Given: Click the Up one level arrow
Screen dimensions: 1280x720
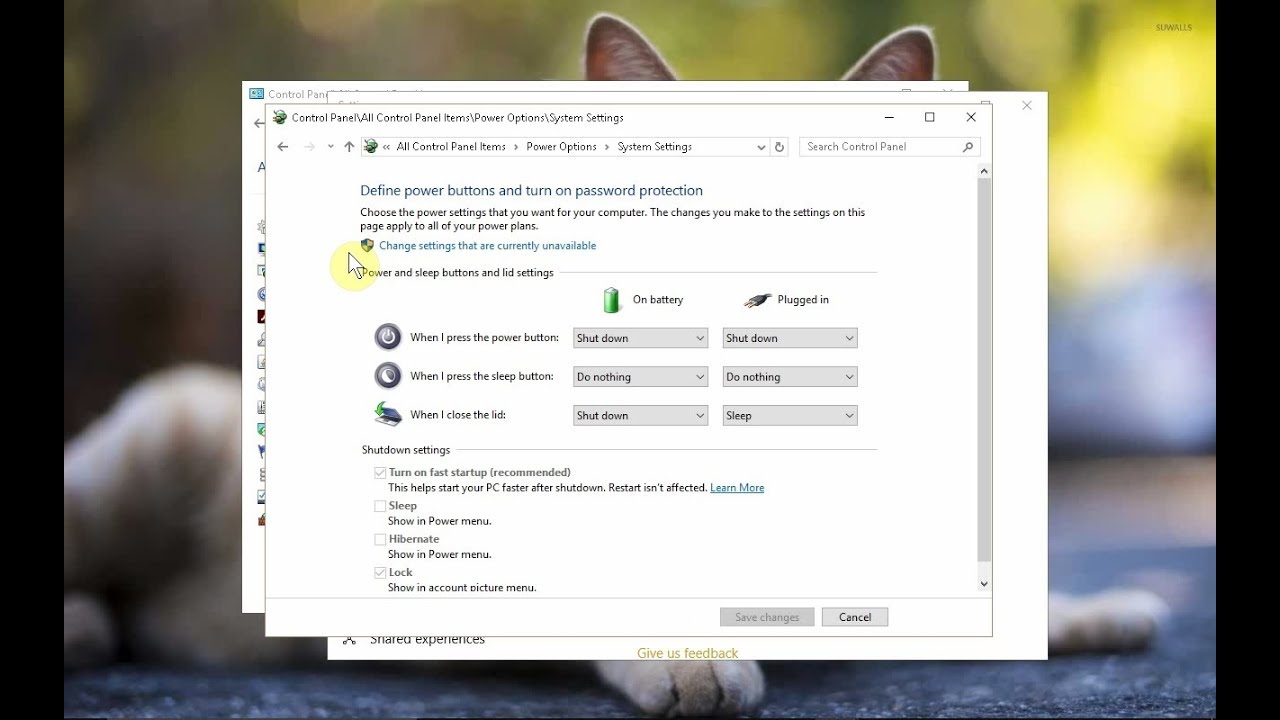Looking at the screenshot, I should tap(349, 147).
